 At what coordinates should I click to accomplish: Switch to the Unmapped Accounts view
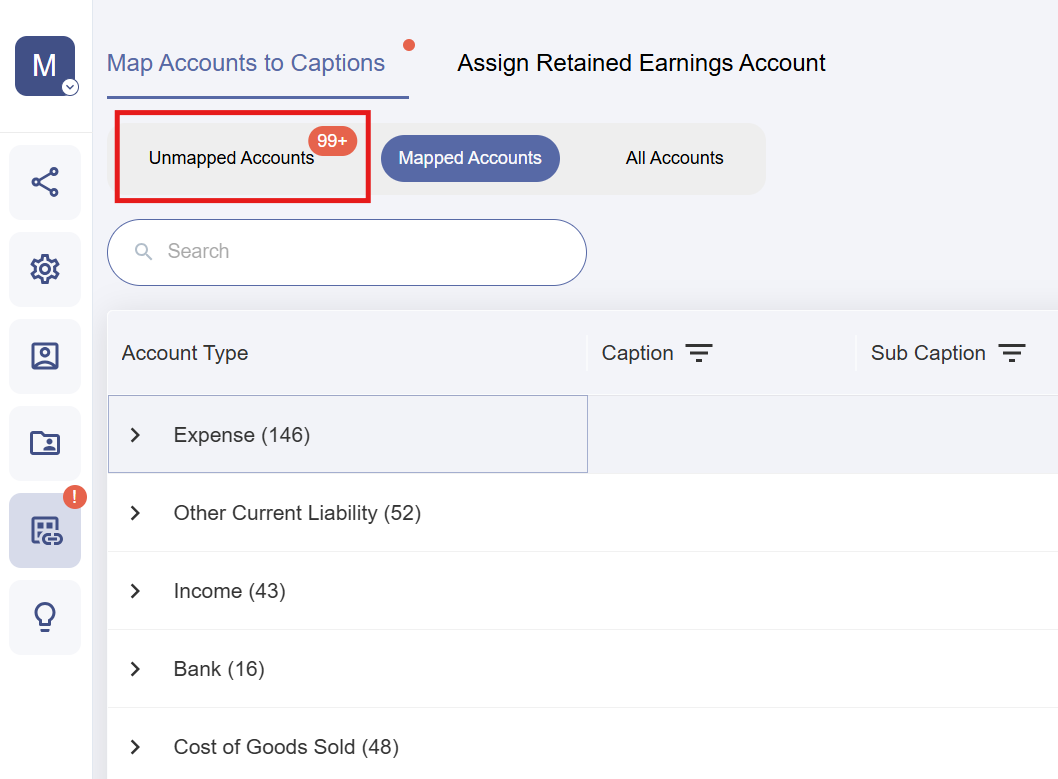tap(231, 158)
